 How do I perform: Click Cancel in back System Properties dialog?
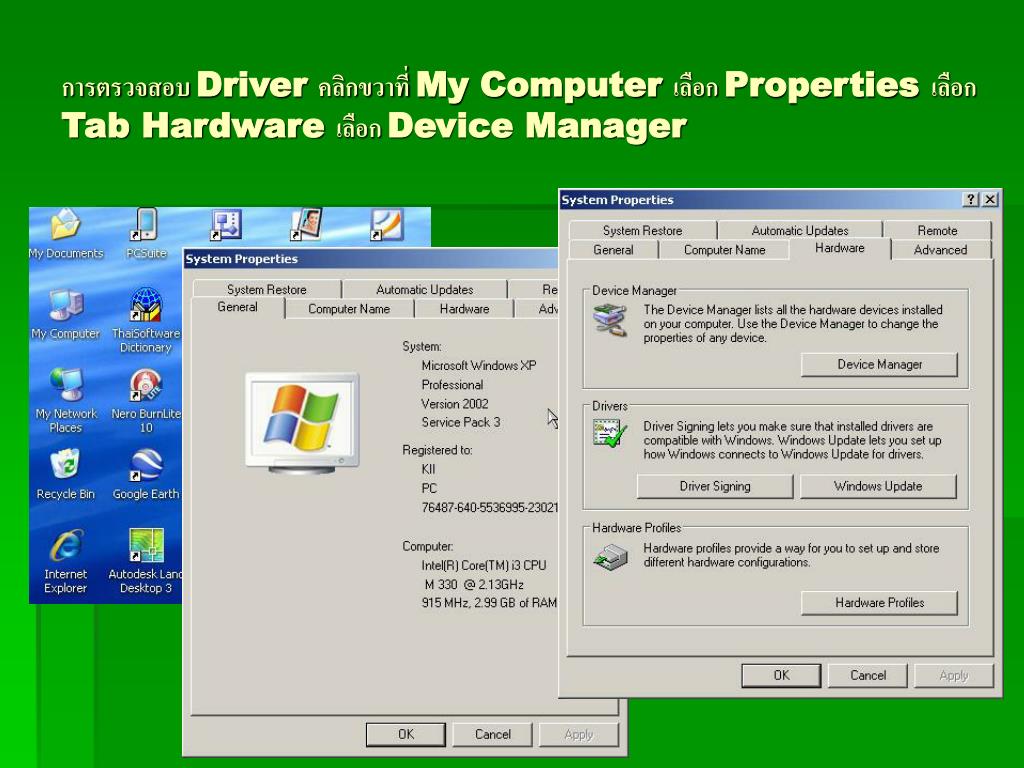(492, 735)
